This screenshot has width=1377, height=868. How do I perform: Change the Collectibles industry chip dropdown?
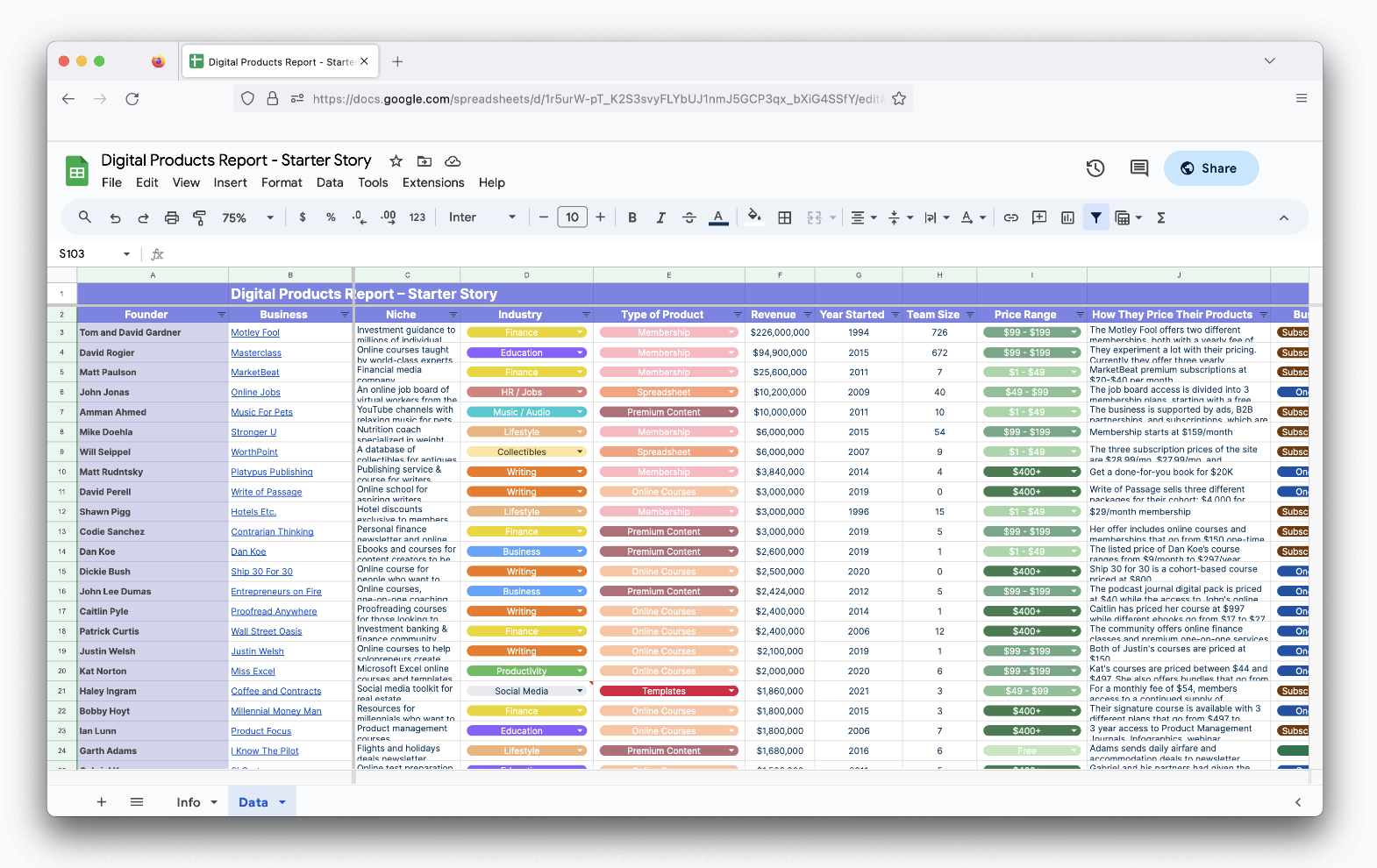[580, 452]
